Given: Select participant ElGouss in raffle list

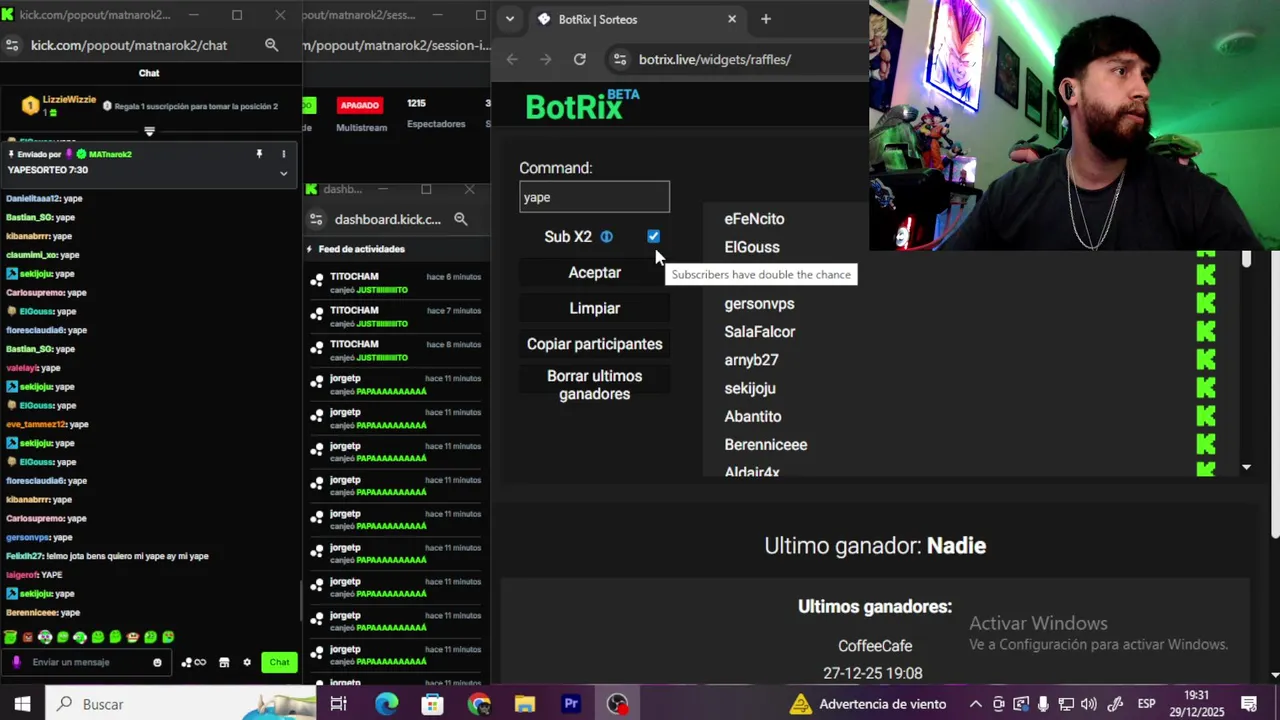Looking at the screenshot, I should click(752, 247).
